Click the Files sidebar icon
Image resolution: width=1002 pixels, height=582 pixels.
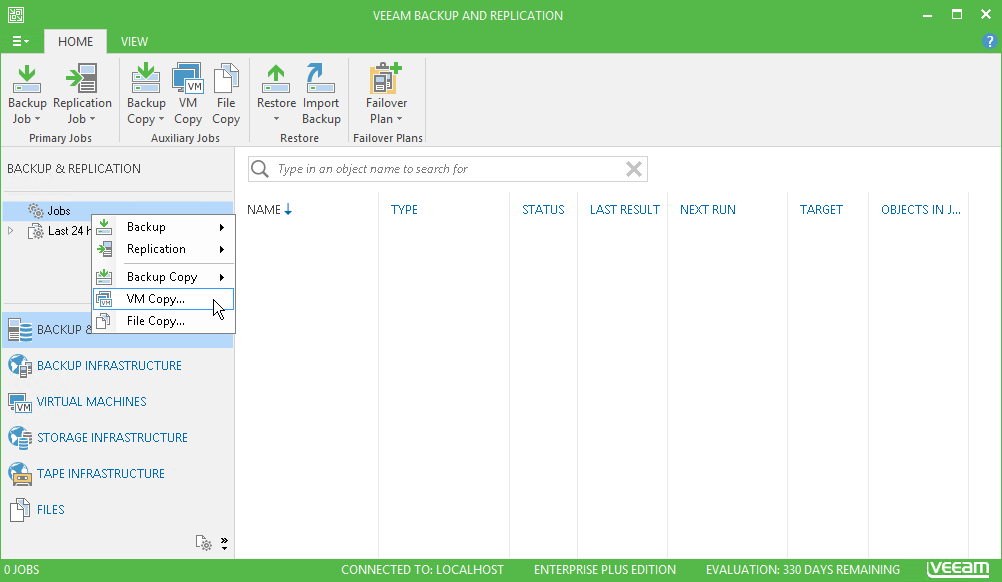[20, 510]
